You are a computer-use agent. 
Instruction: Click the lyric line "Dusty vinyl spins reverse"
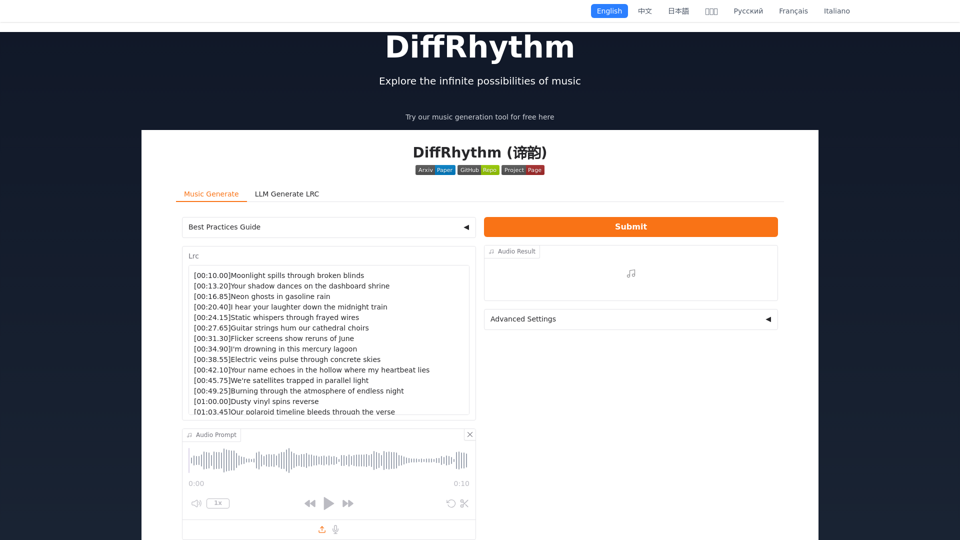coord(274,402)
